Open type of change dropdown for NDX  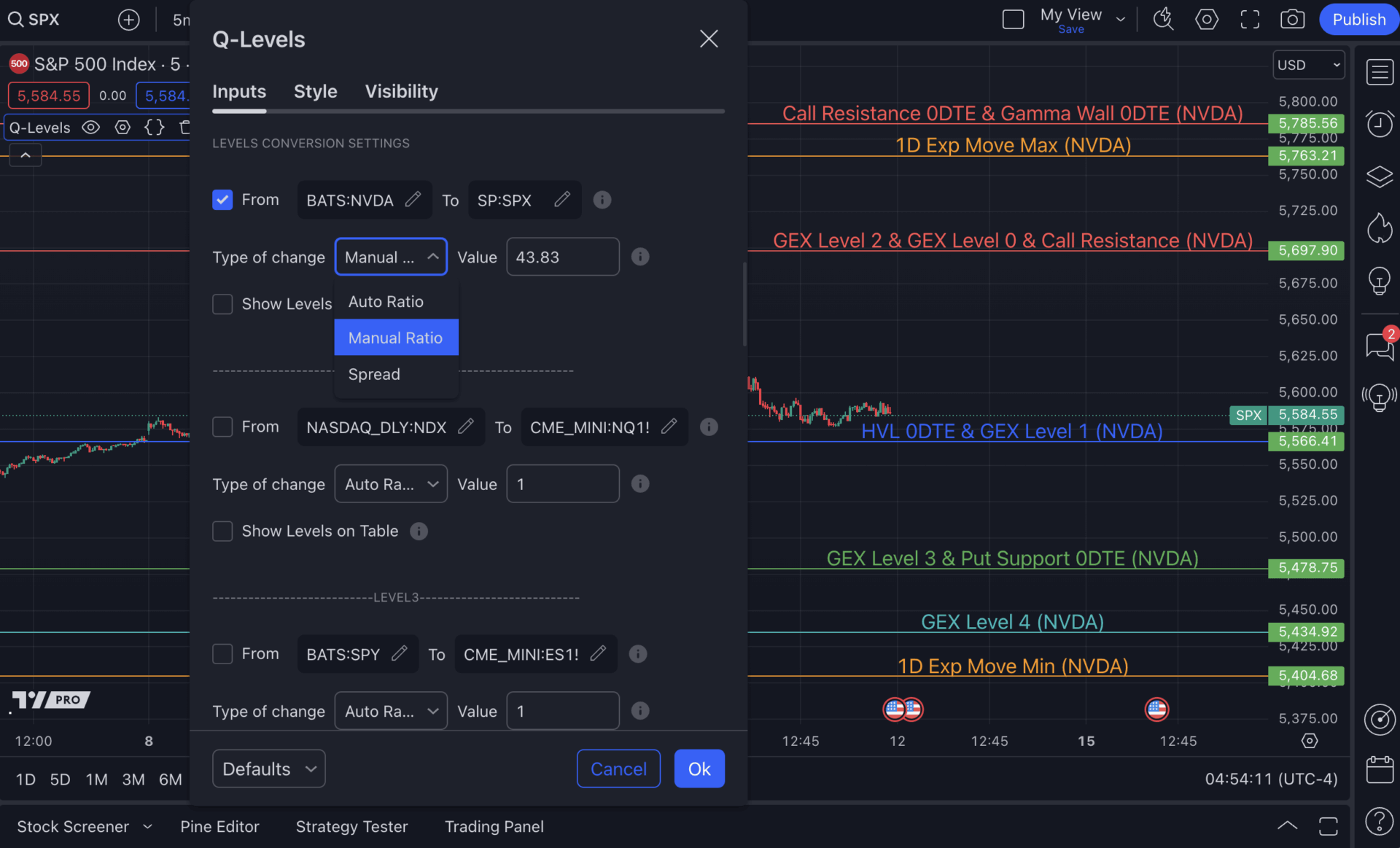pyautogui.click(x=391, y=483)
